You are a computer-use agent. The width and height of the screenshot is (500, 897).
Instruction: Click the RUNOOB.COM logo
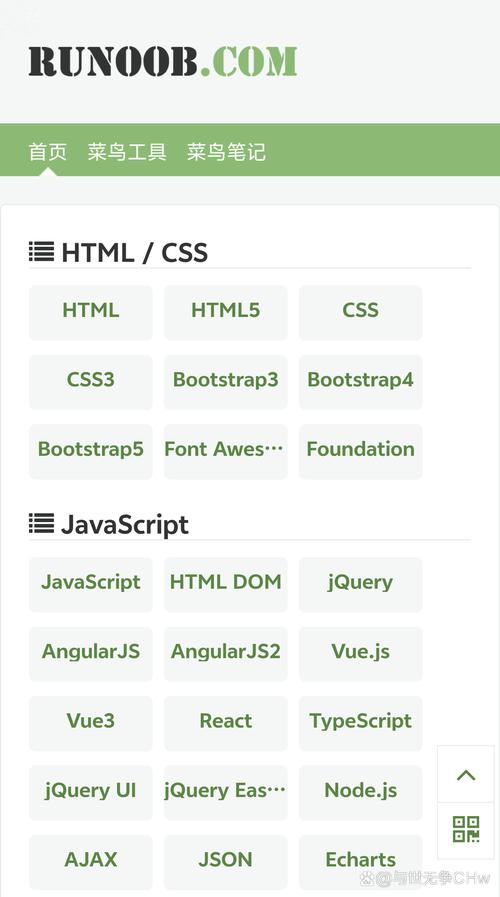point(163,61)
